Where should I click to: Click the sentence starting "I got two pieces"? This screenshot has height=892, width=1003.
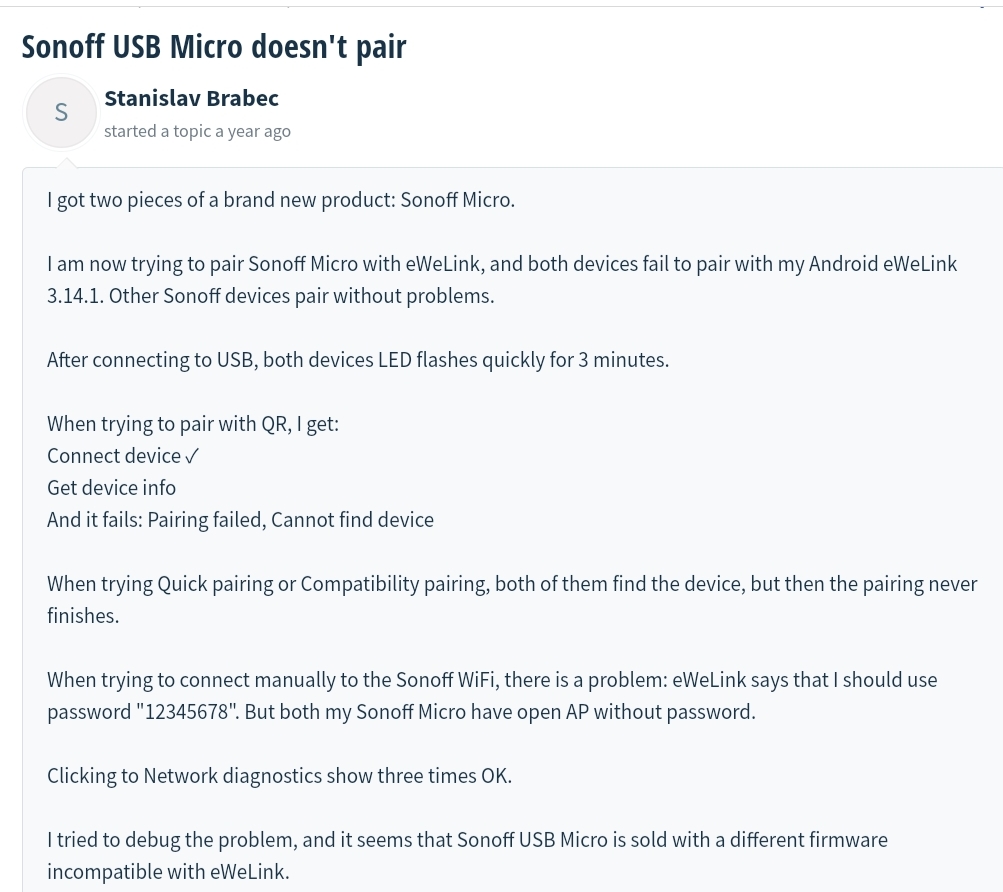pyautogui.click(x=281, y=200)
